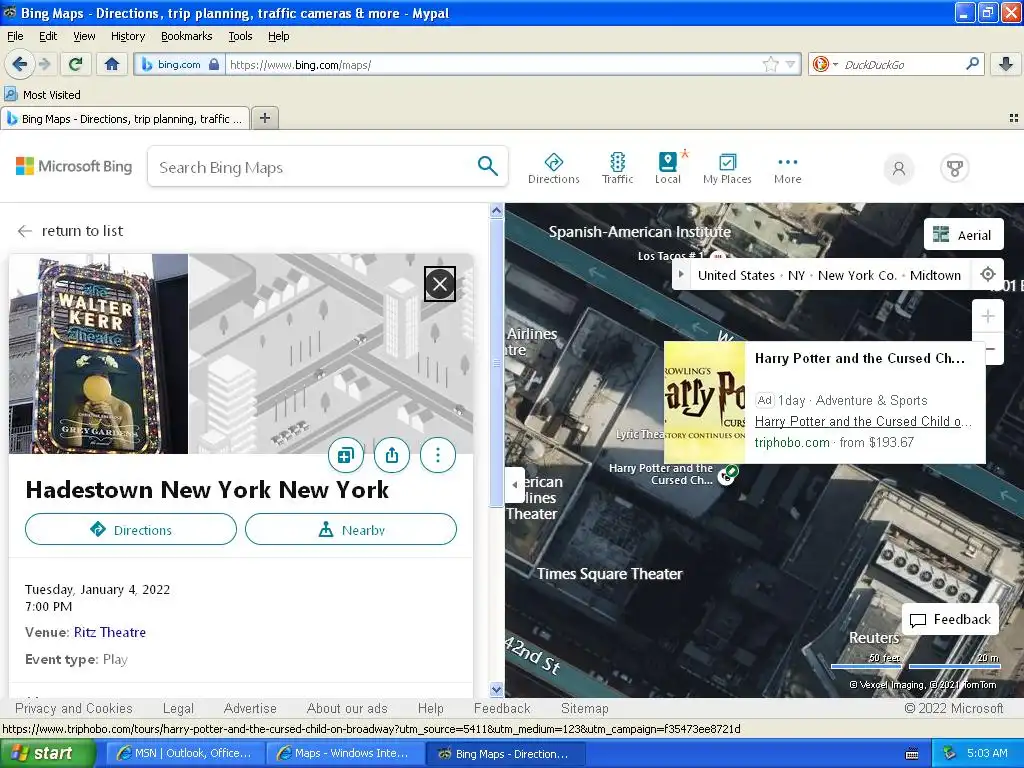Click the panel scrollbar down arrow
Image resolution: width=1024 pixels, height=768 pixels.
click(496, 690)
